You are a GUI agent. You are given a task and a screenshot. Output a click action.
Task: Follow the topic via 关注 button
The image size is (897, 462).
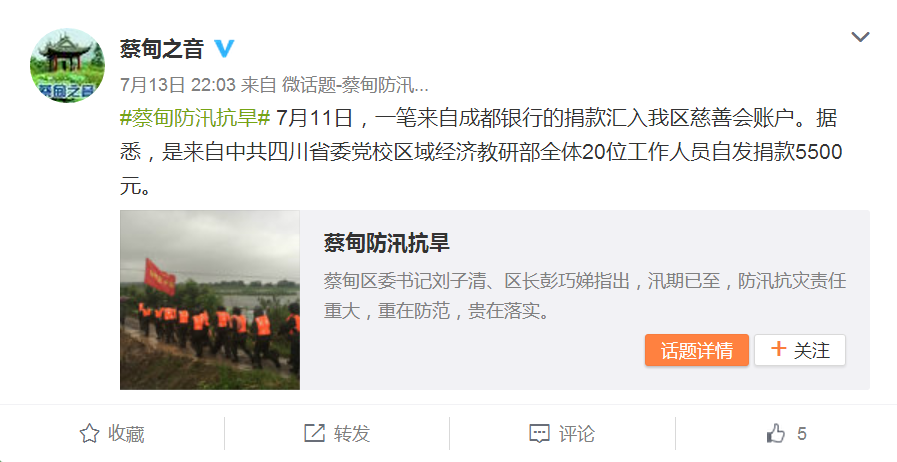coord(800,350)
